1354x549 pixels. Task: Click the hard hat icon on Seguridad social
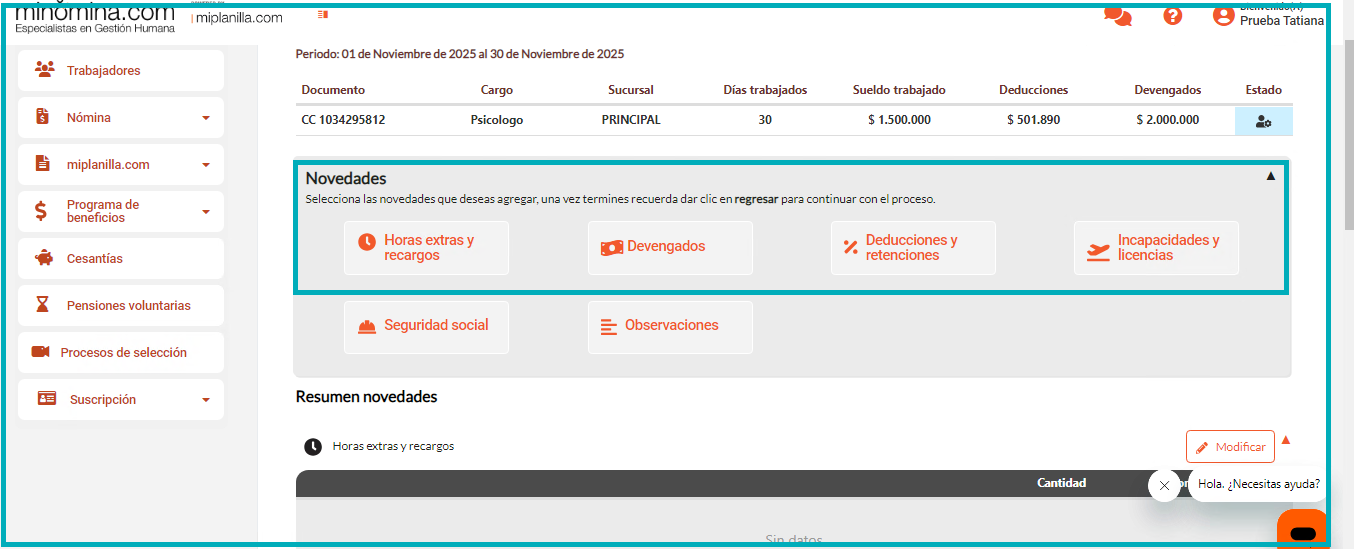tap(367, 327)
